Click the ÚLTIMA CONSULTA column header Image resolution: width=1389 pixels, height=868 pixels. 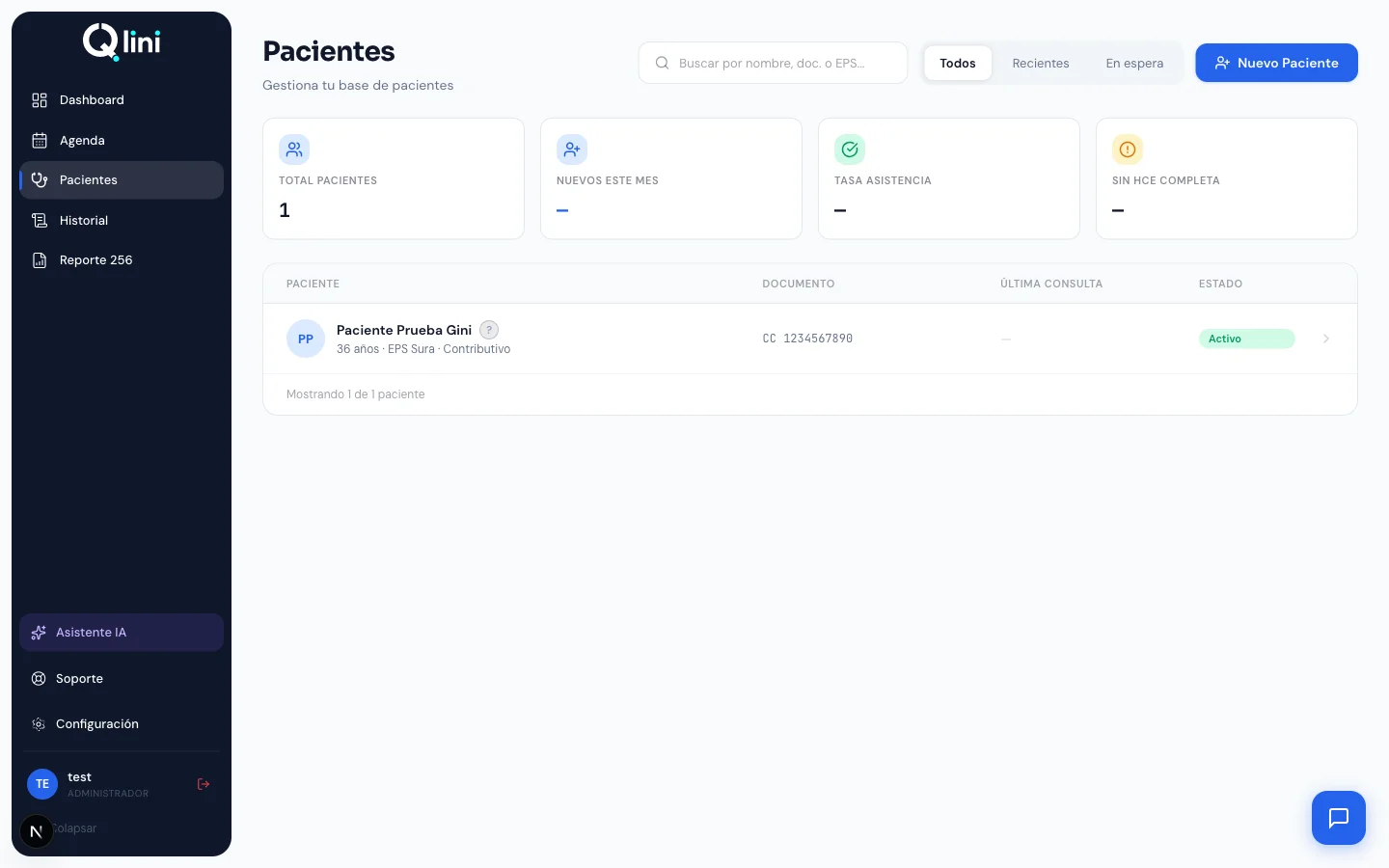(x=1051, y=284)
